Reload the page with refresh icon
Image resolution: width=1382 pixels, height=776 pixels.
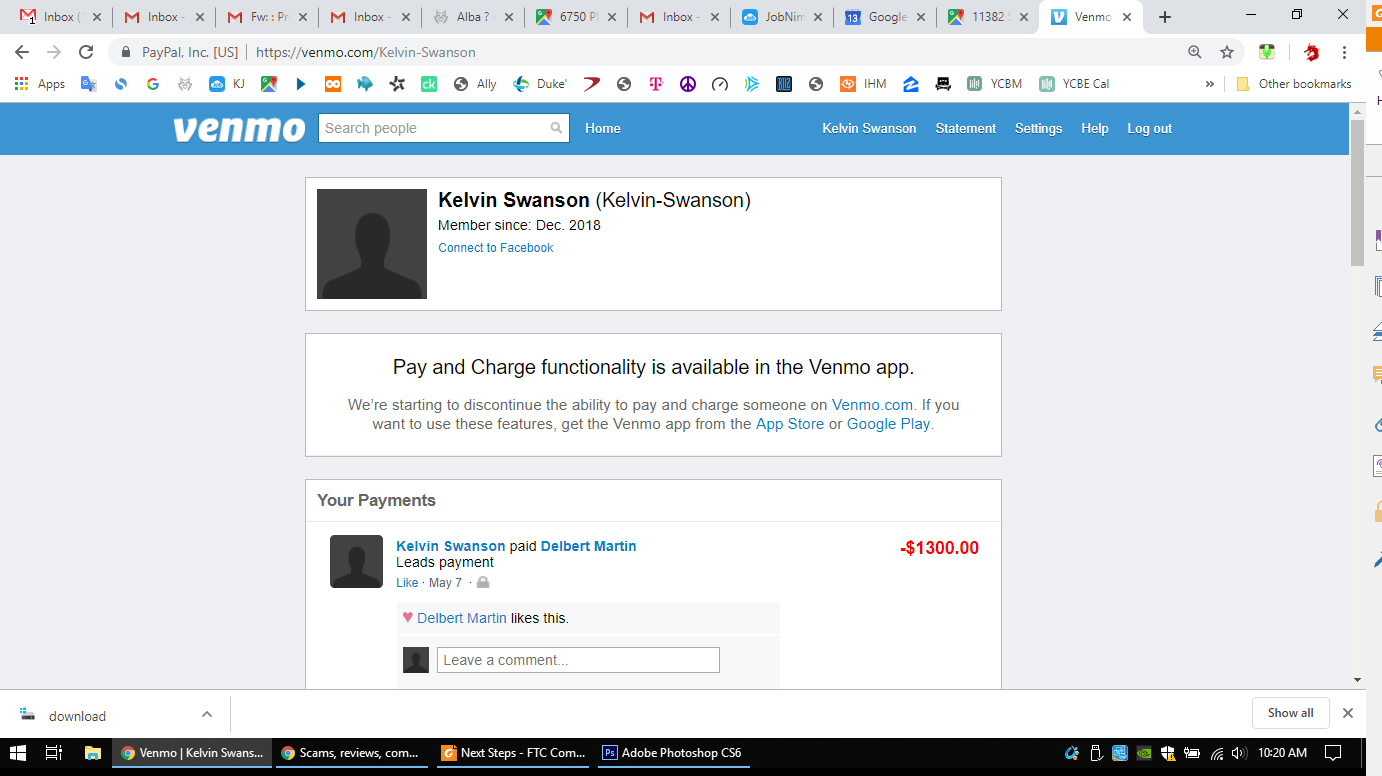pos(86,52)
